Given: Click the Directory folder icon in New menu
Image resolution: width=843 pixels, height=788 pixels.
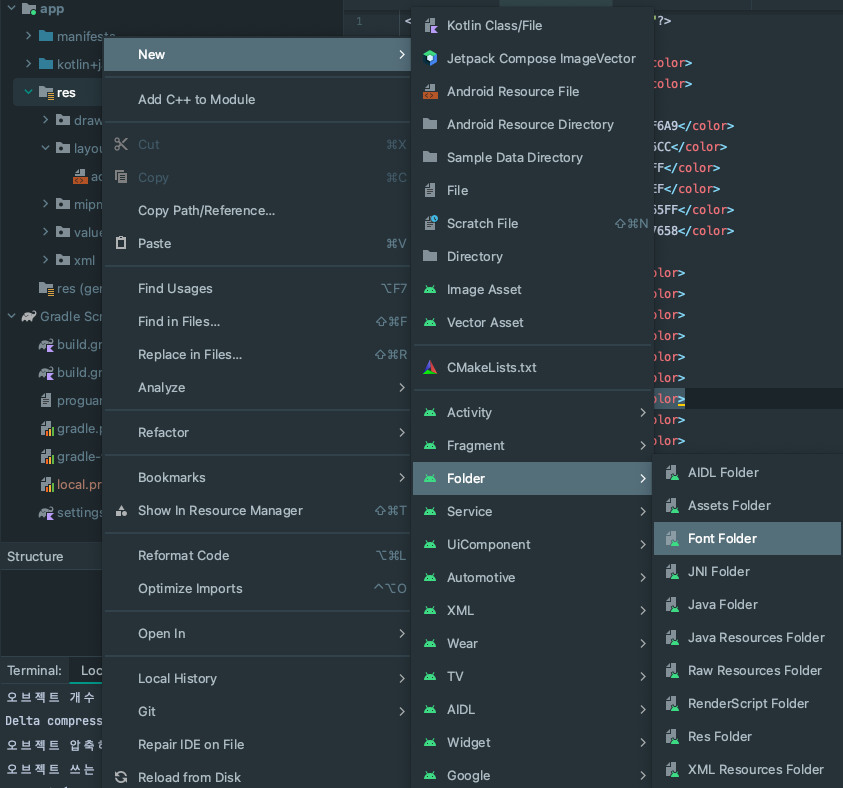Looking at the screenshot, I should click(x=430, y=256).
